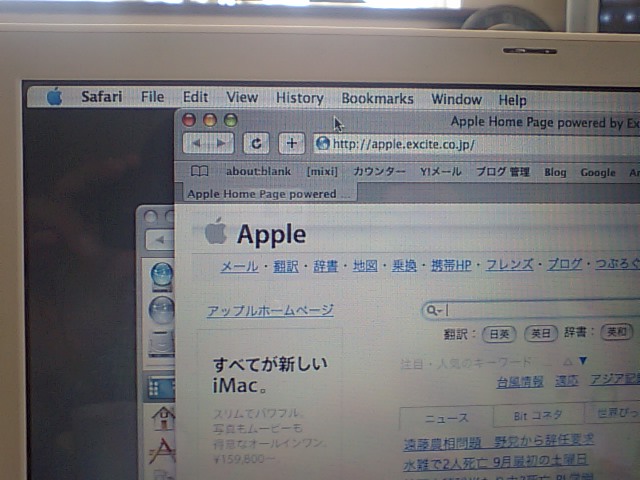Open the フレンズ link
Screen dimensions: 640x480
(509, 265)
